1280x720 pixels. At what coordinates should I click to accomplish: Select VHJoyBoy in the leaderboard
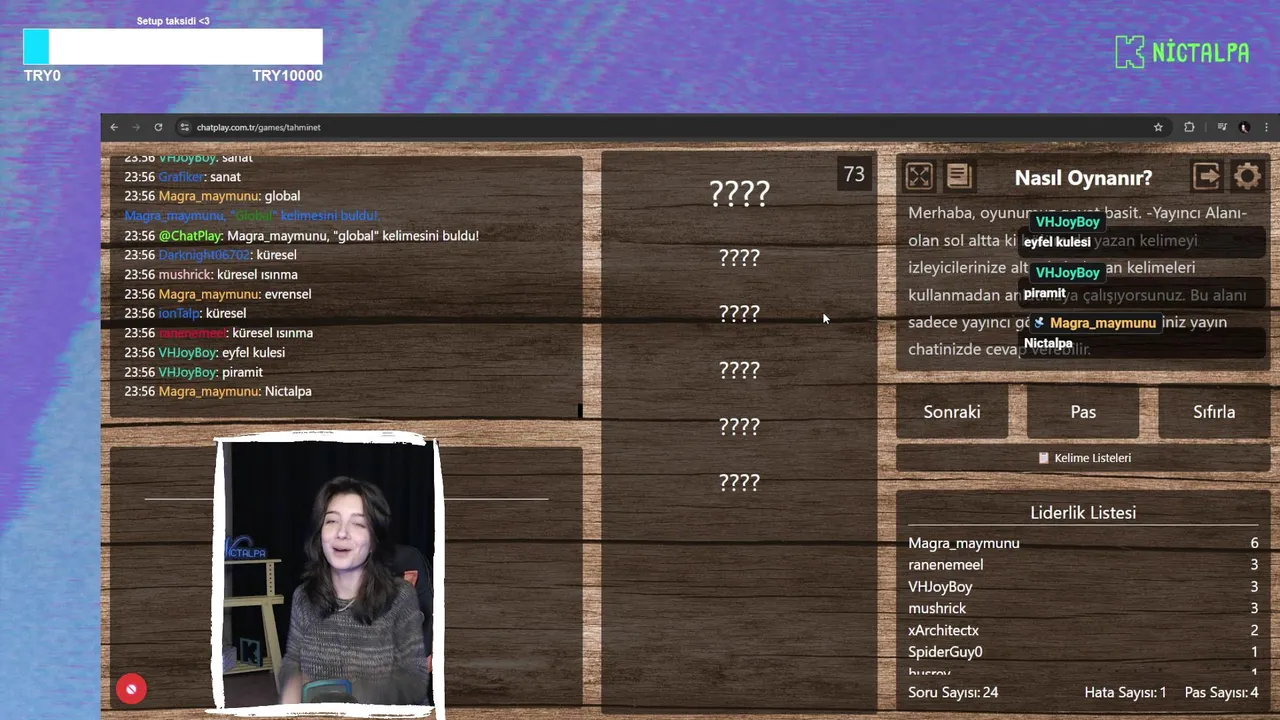[x=1083, y=587]
